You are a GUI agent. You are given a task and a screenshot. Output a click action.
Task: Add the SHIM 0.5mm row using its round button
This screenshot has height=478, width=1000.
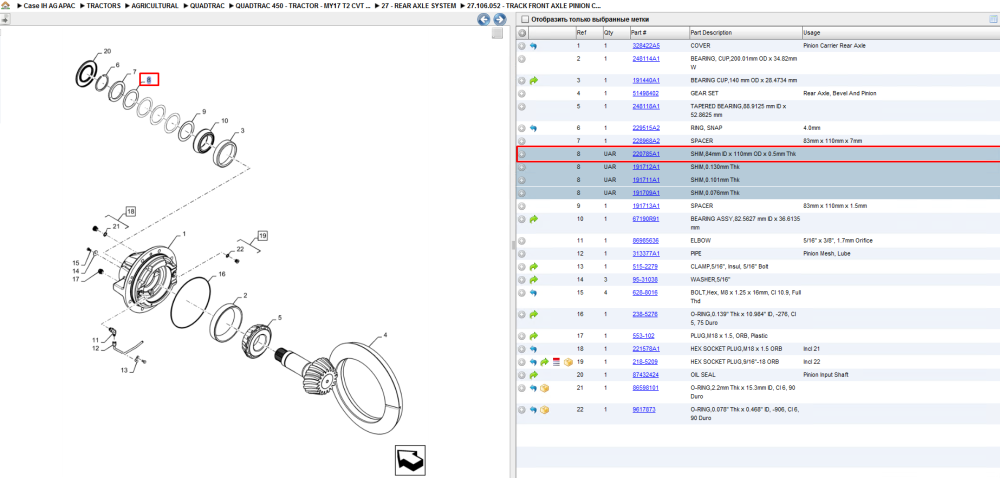522,154
